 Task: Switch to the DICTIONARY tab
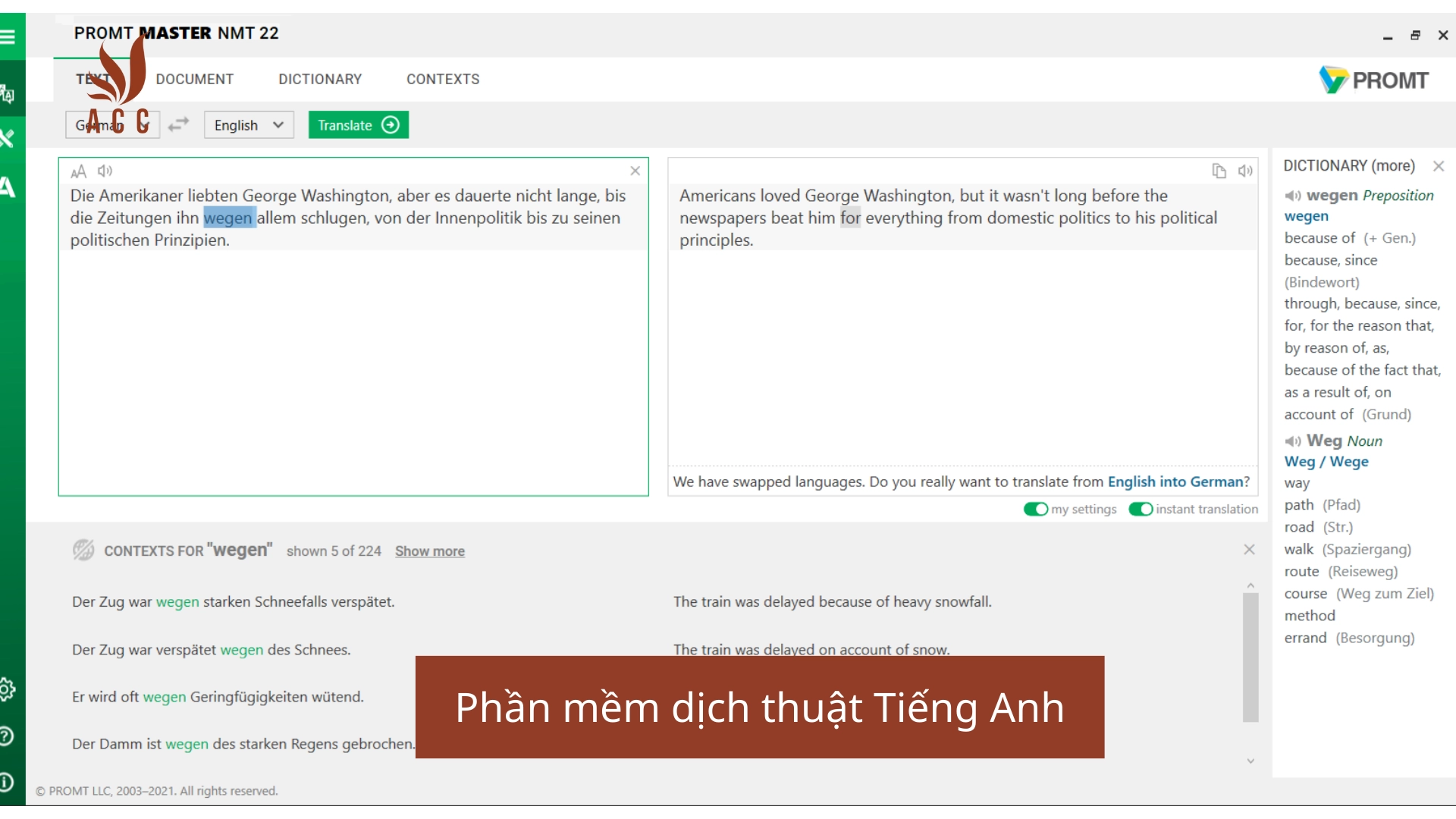coord(320,79)
